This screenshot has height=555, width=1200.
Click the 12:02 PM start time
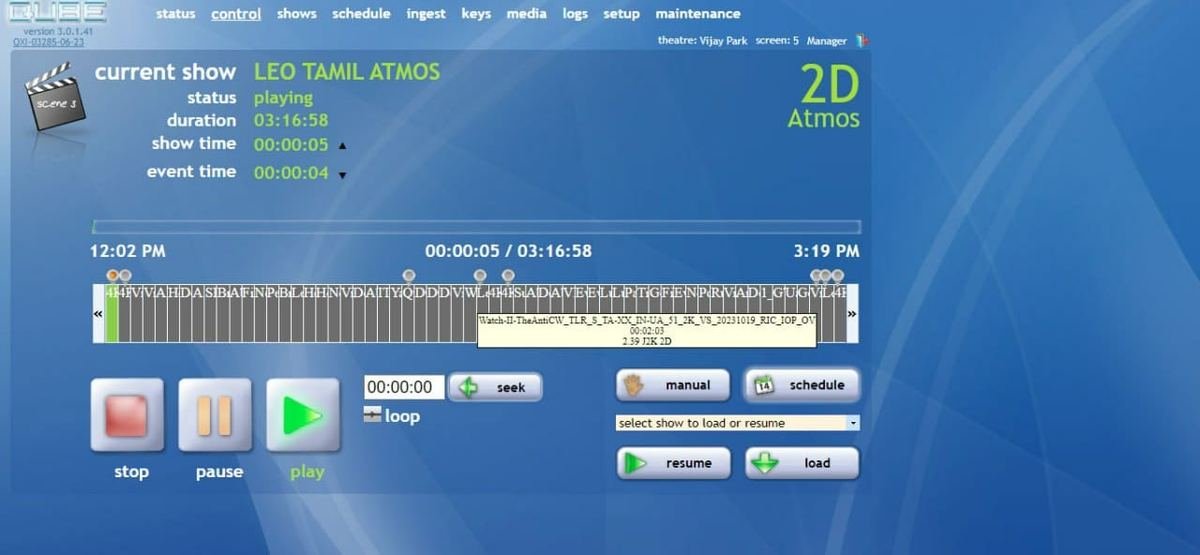coord(128,251)
